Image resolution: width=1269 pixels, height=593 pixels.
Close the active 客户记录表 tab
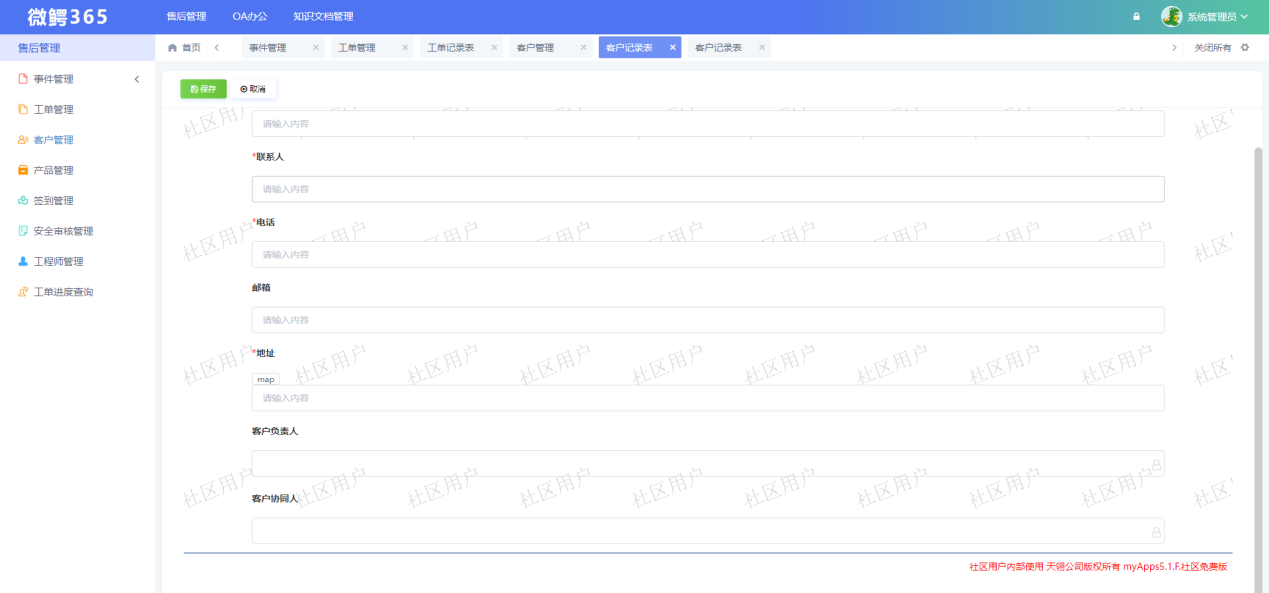pos(672,47)
